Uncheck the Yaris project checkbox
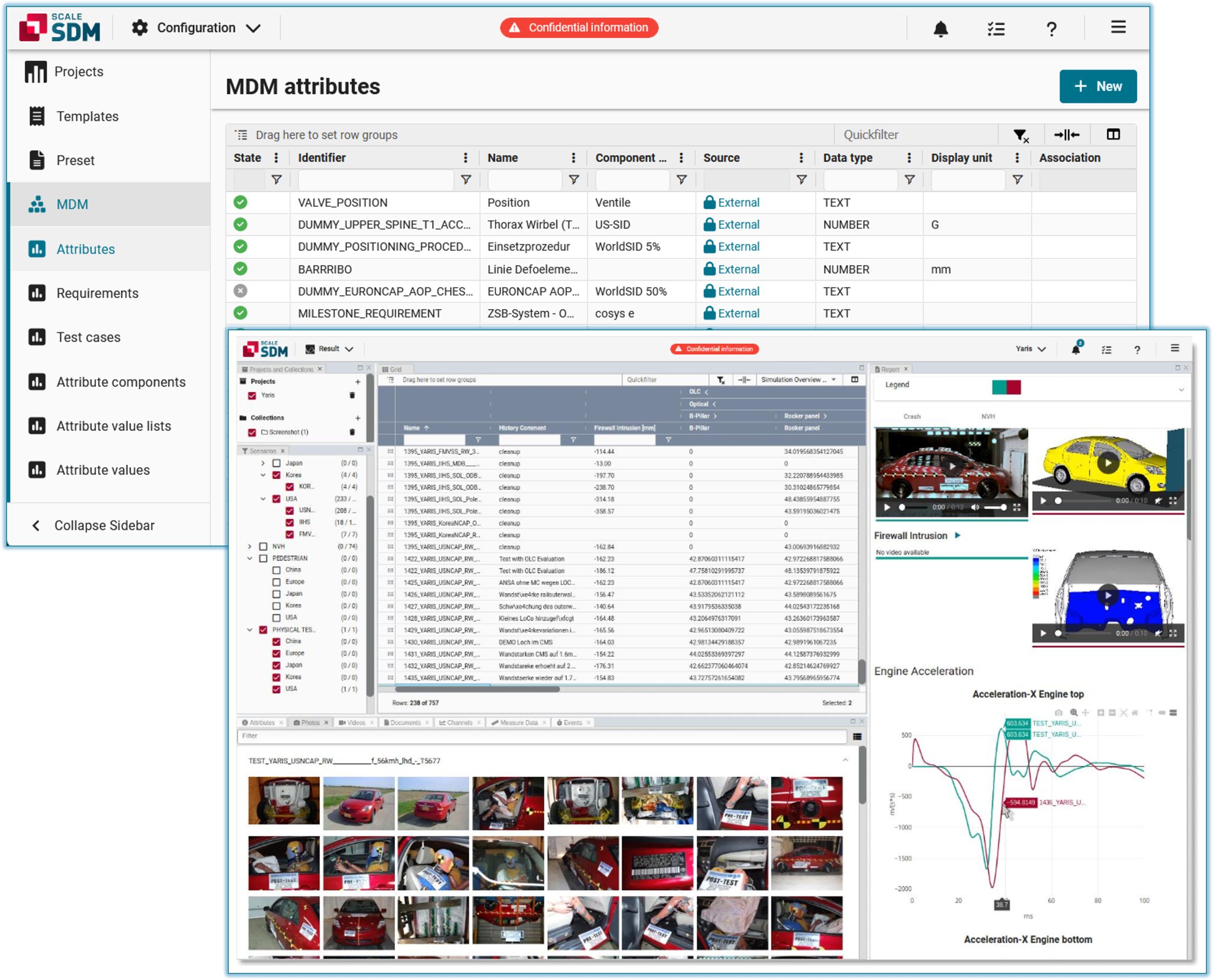Screen dimensions: 1213x980 tap(252, 396)
